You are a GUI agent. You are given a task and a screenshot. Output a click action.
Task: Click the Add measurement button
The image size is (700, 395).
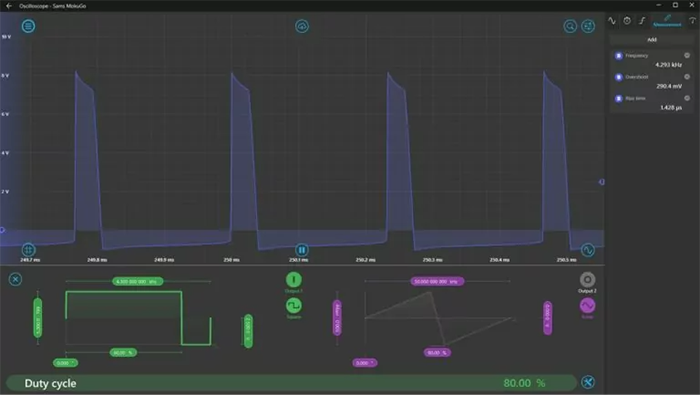[652, 40]
